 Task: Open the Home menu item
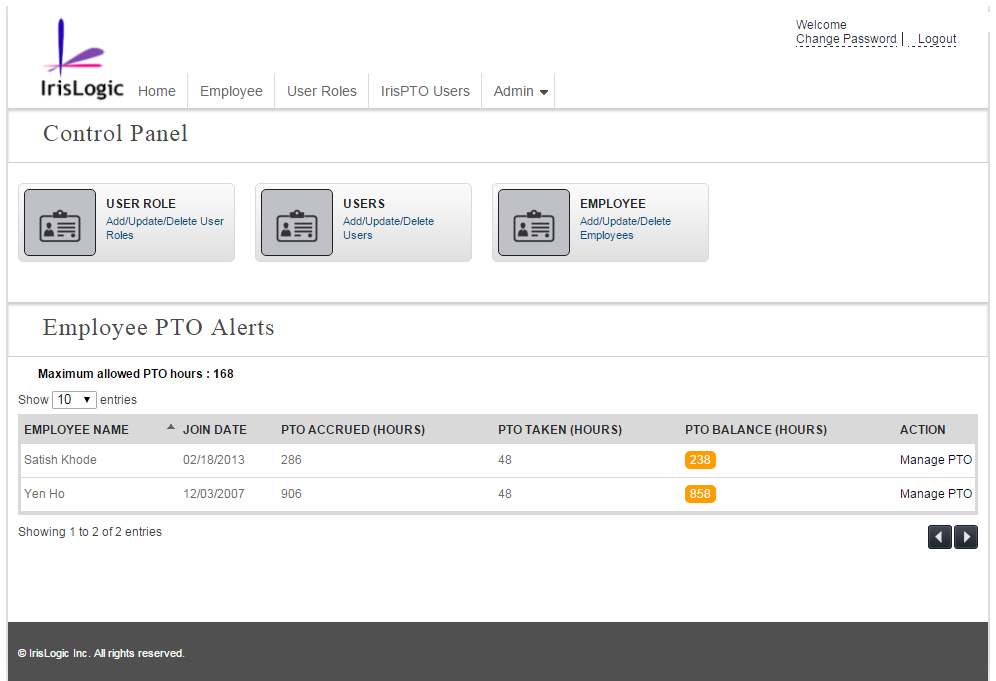point(157,91)
